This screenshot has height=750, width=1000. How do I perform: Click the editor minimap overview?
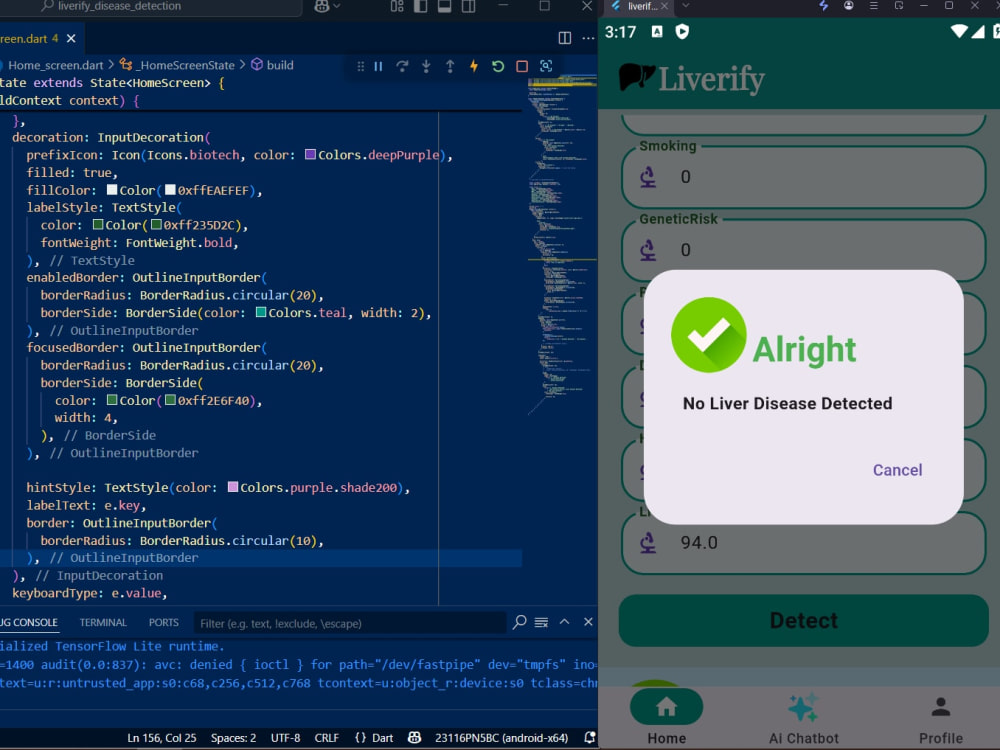click(x=561, y=246)
